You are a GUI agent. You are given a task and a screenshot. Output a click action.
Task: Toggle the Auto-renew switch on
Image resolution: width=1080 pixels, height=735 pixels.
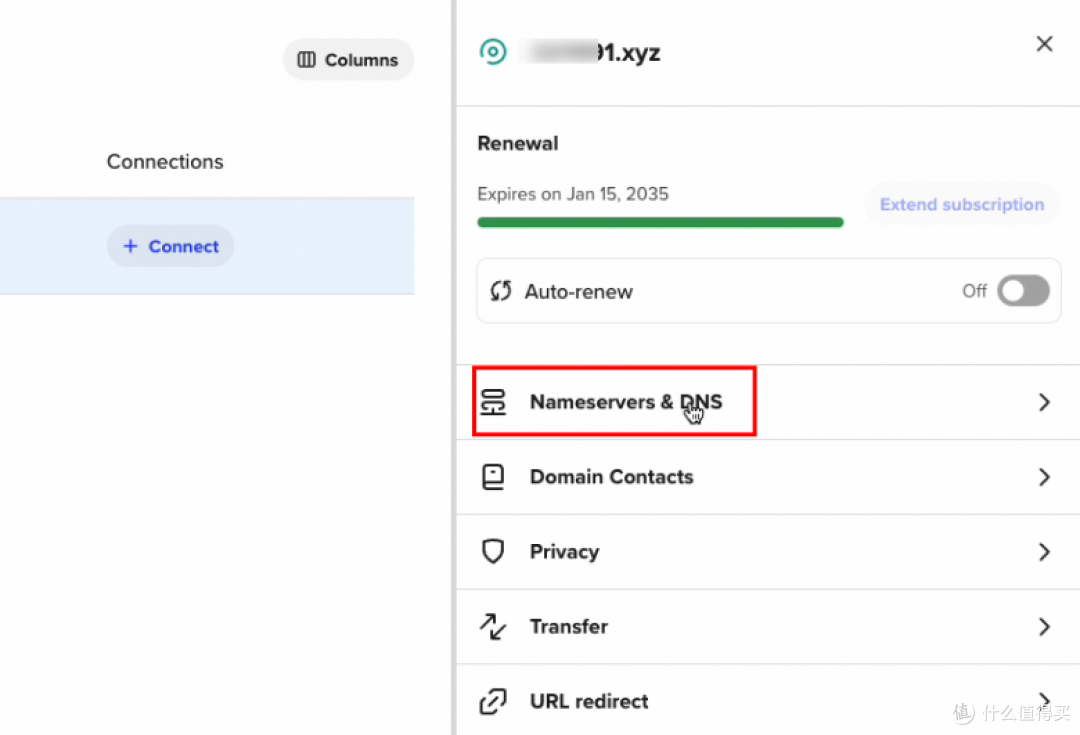[1024, 291]
